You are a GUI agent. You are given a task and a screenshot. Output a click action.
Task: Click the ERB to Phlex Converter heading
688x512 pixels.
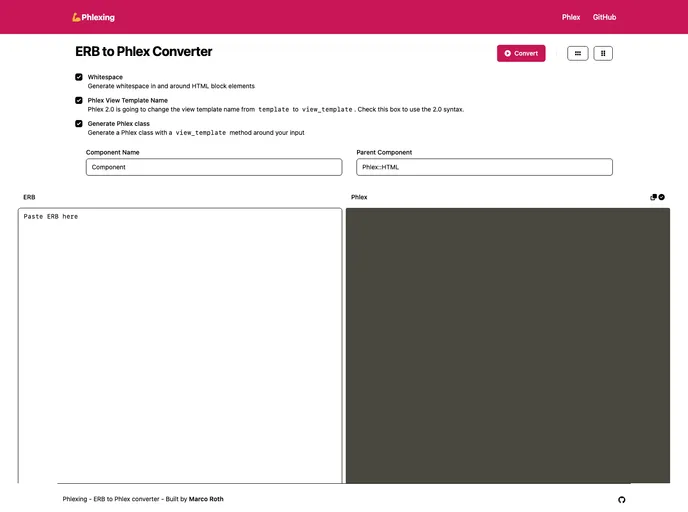pyautogui.click(x=143, y=51)
